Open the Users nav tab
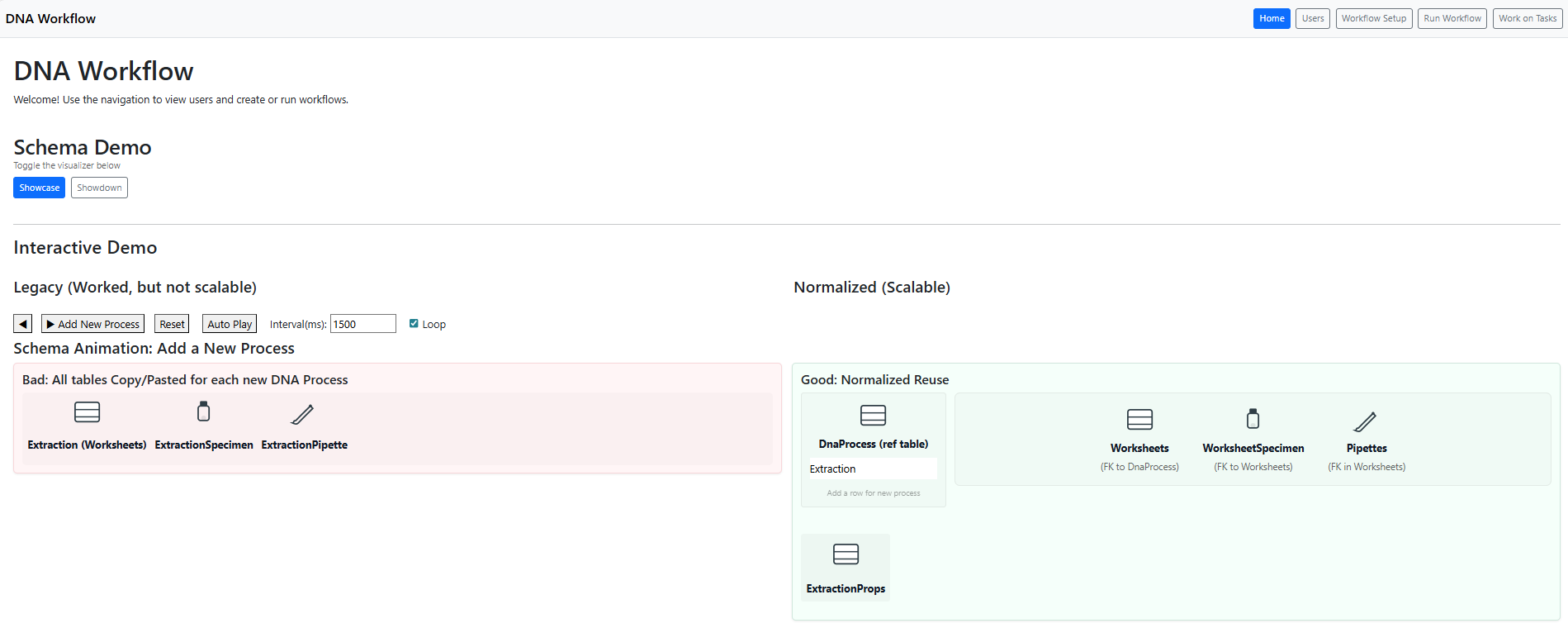This screenshot has width=1568, height=628. tap(1313, 18)
